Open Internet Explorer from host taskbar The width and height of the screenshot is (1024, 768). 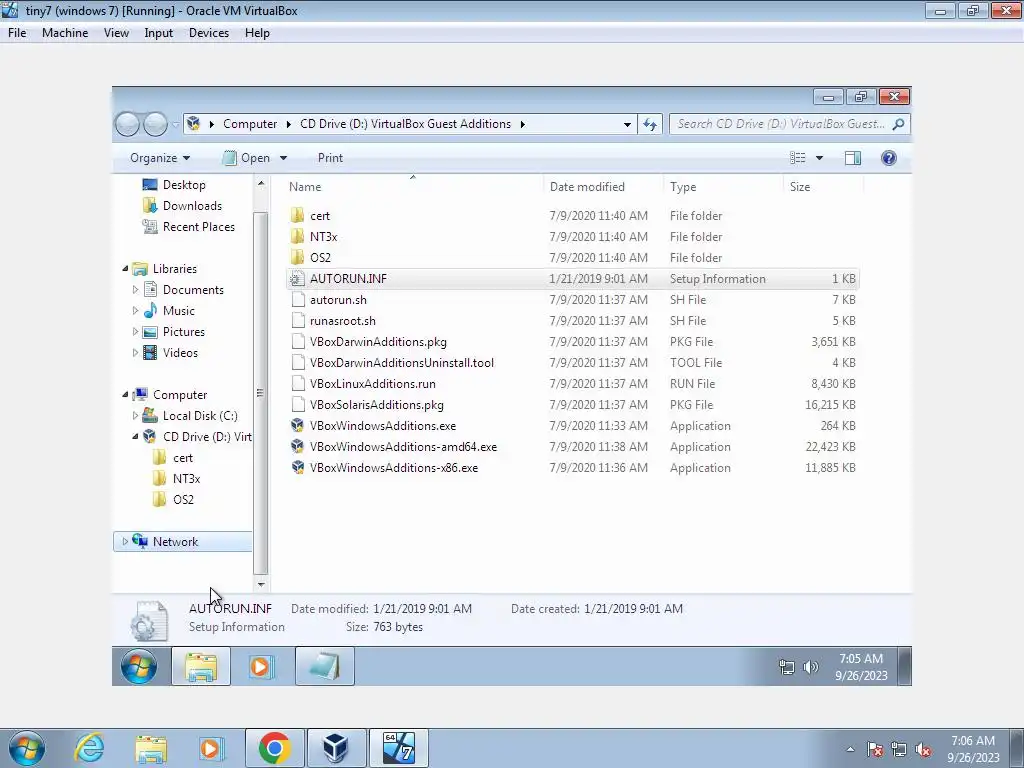[89, 748]
